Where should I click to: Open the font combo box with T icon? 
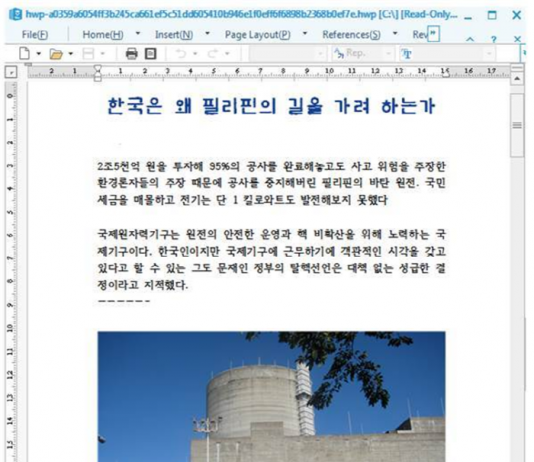point(447,53)
